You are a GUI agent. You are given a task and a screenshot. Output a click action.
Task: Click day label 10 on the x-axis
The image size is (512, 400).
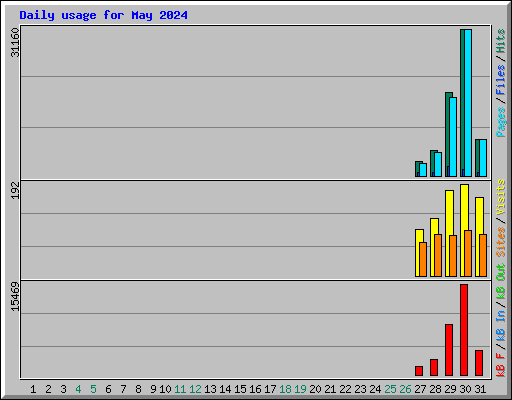pyautogui.click(x=165, y=389)
